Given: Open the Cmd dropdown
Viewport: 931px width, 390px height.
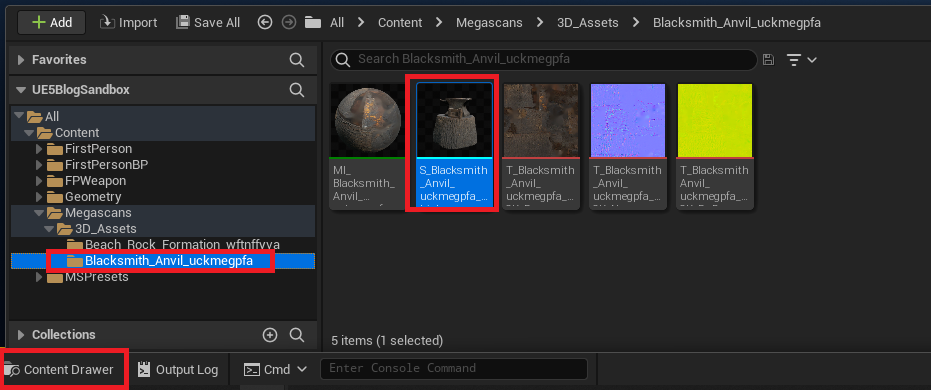Looking at the screenshot, I should tap(276, 369).
